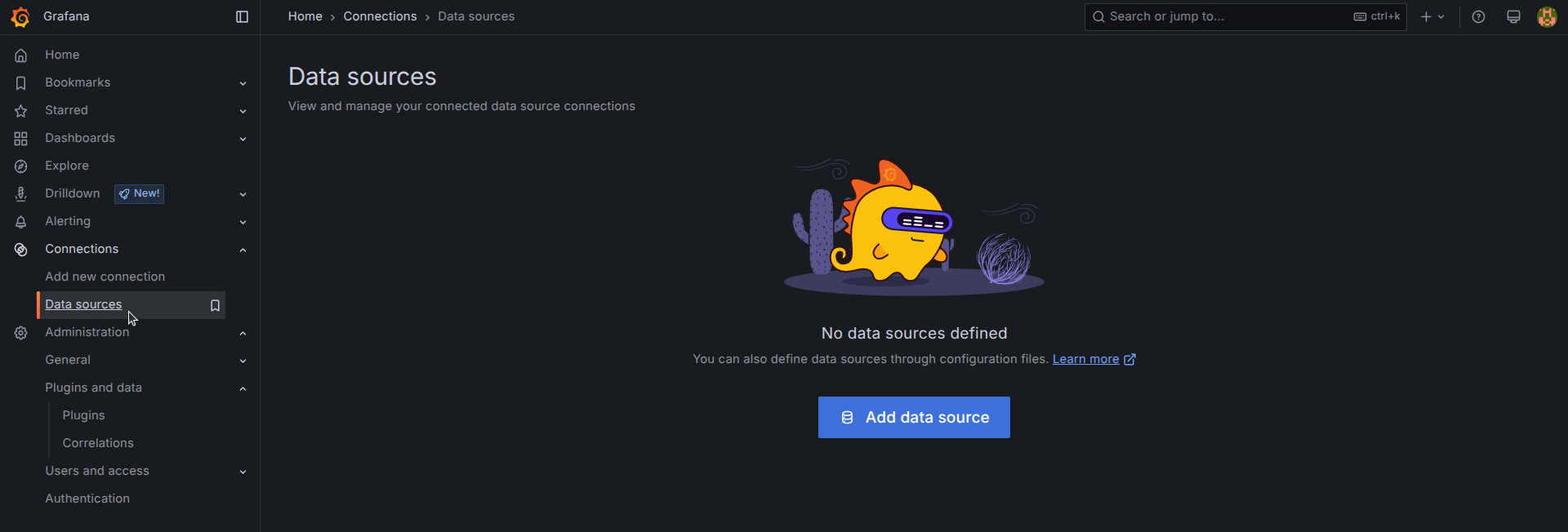This screenshot has height=532, width=1568.
Task: Expand the Dashboards section chevron
Action: click(243, 139)
